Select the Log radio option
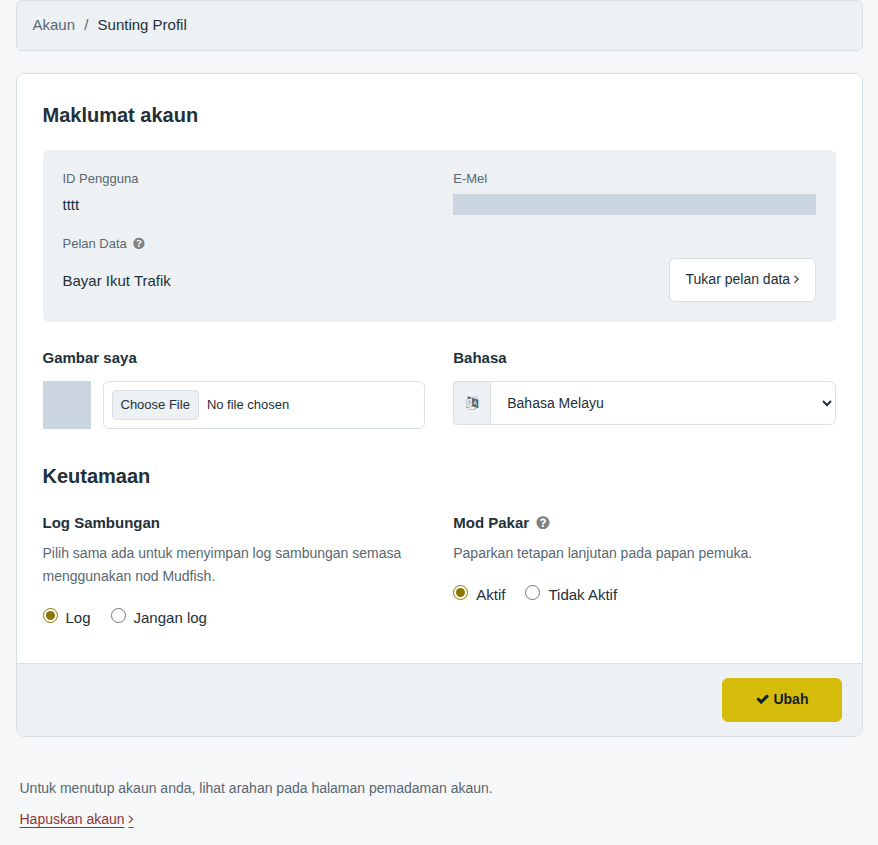The height and width of the screenshot is (845, 878). [50, 616]
